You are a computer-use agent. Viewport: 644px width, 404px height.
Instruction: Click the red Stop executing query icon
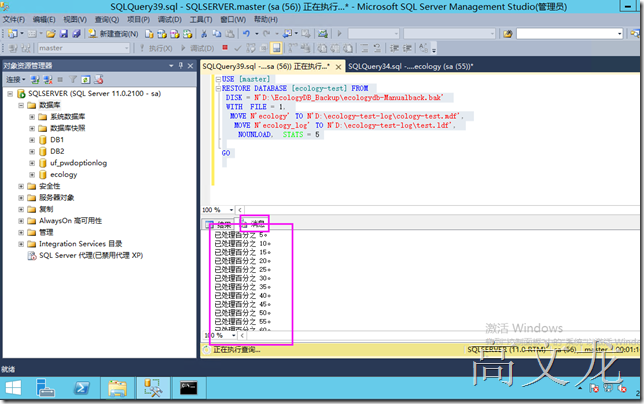coord(225,48)
